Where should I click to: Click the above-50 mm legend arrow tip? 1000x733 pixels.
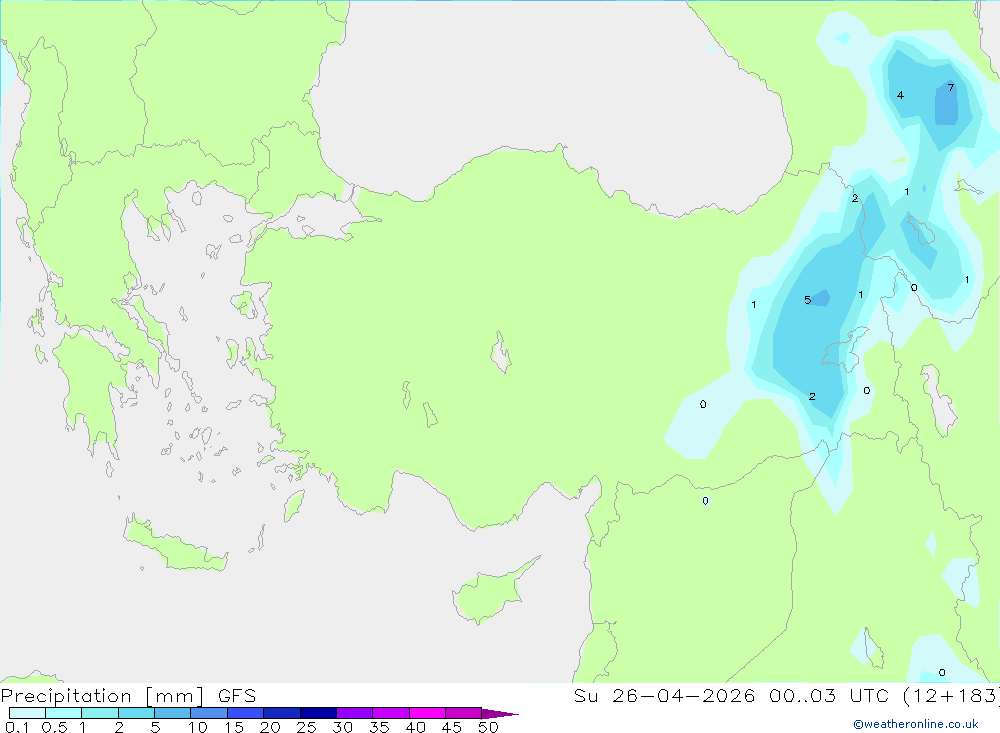pos(500,713)
